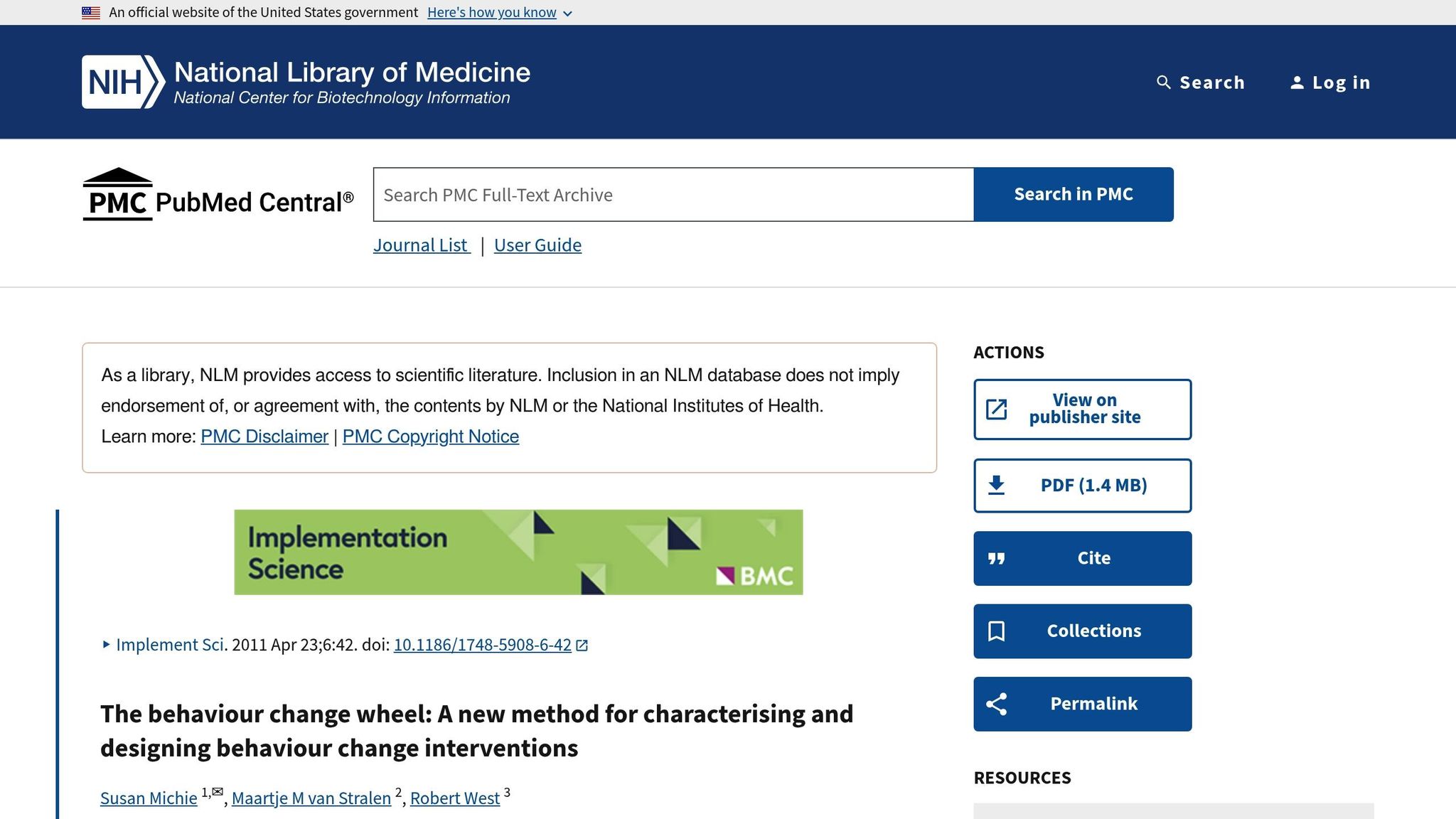
Task: Open the Journal List link
Action: pos(422,245)
